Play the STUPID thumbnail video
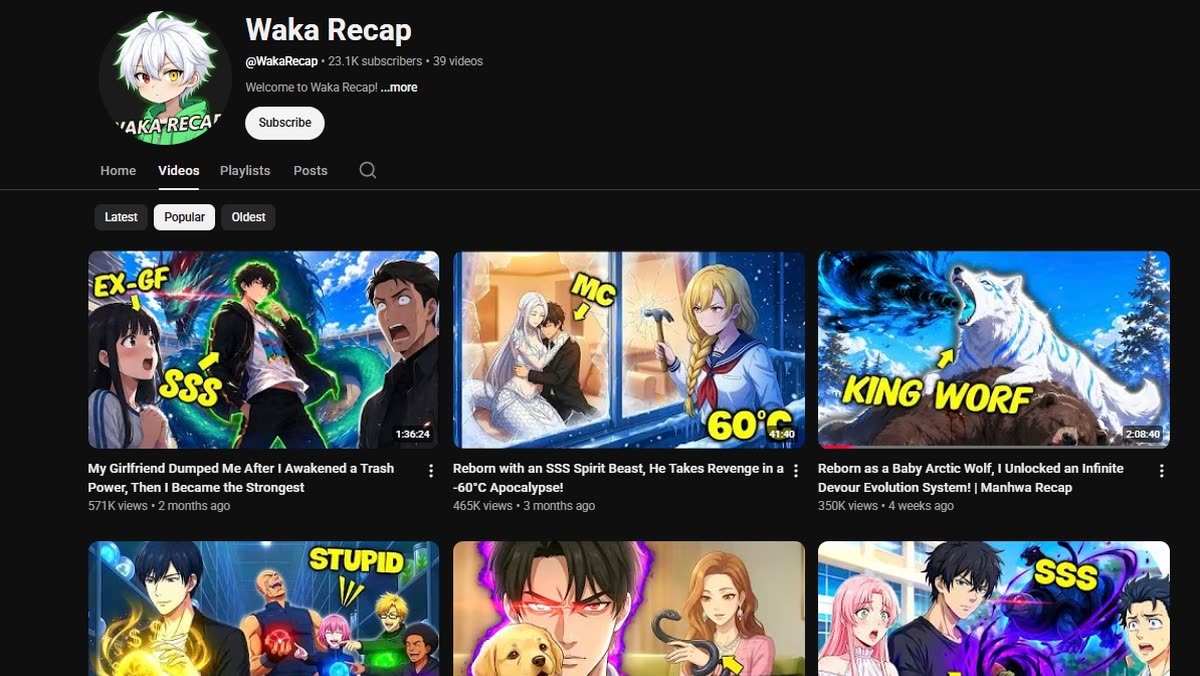 click(264, 608)
